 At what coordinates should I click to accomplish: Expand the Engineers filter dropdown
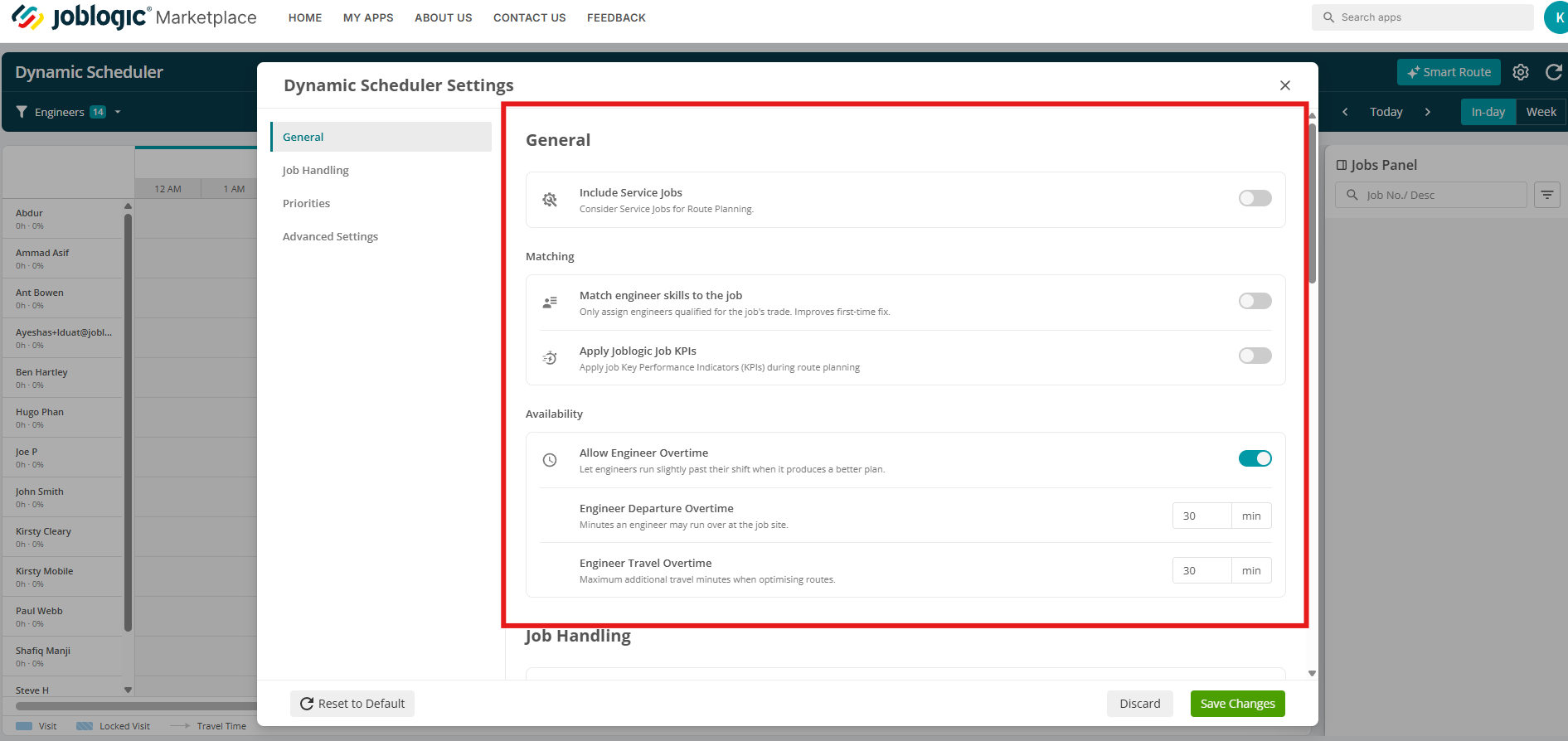[x=118, y=112]
